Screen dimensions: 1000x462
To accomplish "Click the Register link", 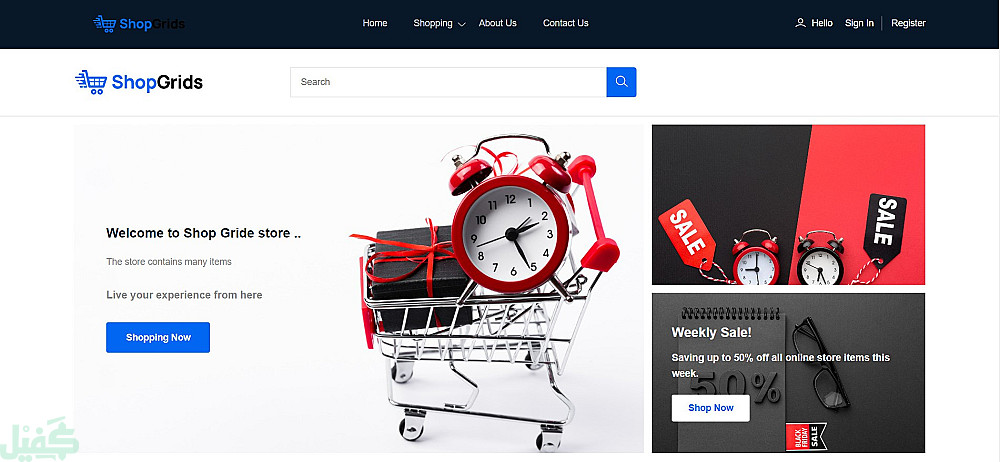I will pyautogui.click(x=908, y=23).
